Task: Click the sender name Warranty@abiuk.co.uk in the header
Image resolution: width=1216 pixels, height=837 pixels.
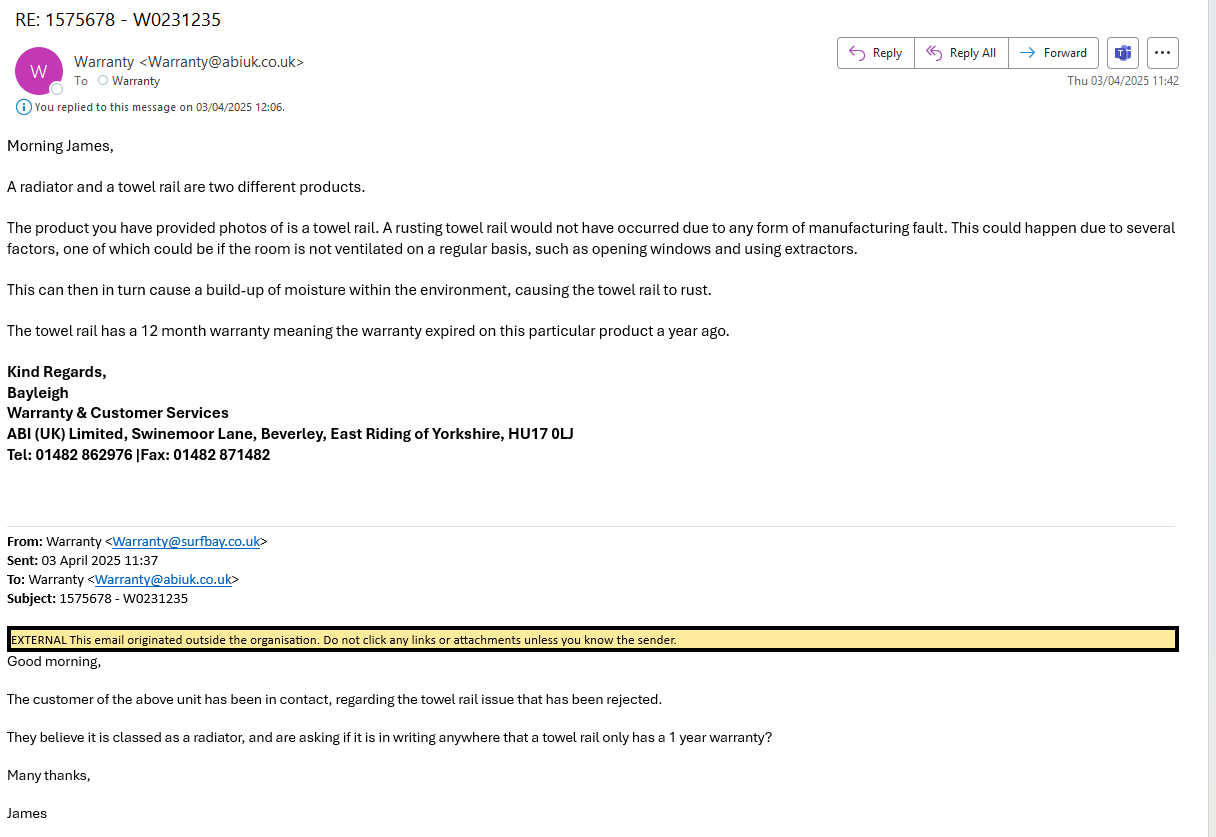Action: coord(188,61)
